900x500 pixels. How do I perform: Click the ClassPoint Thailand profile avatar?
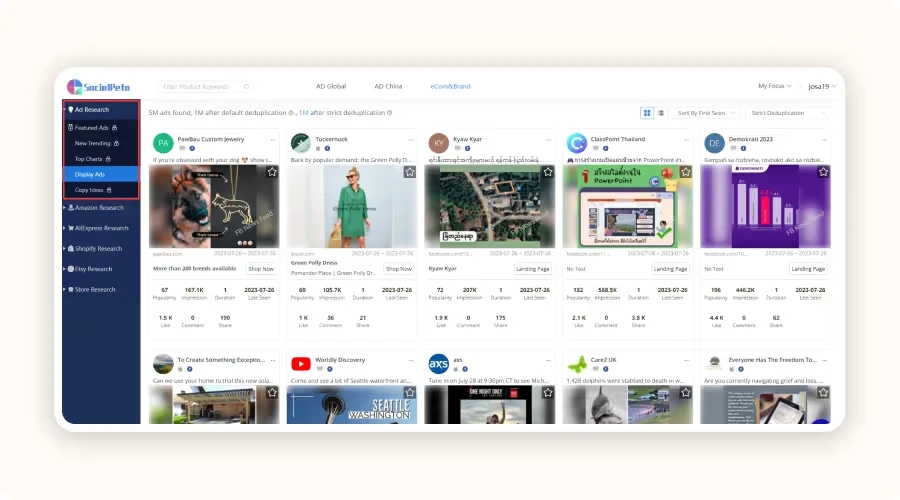576,143
